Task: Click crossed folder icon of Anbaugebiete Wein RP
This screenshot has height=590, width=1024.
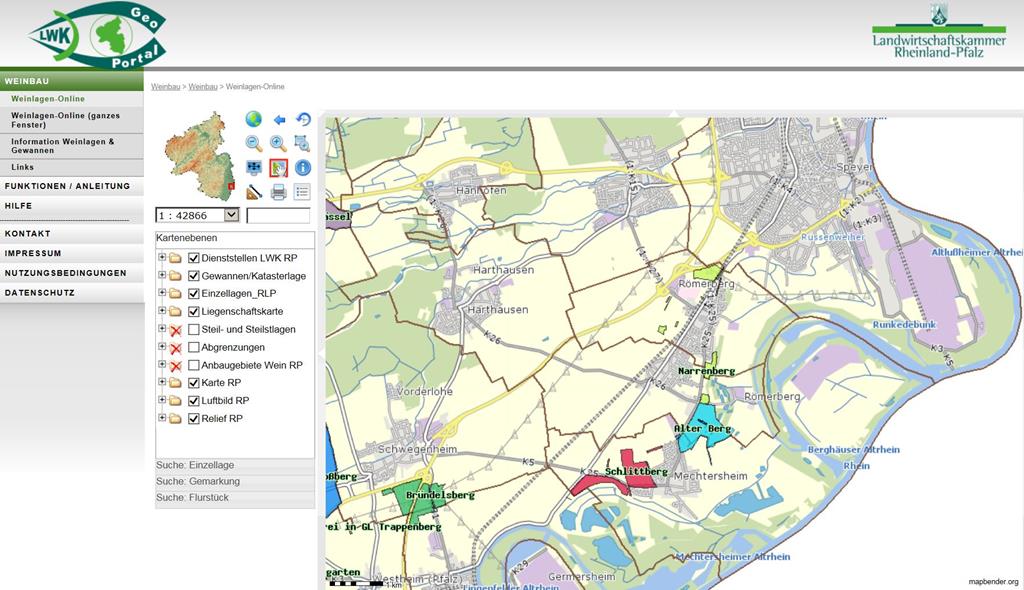Action: (175, 365)
